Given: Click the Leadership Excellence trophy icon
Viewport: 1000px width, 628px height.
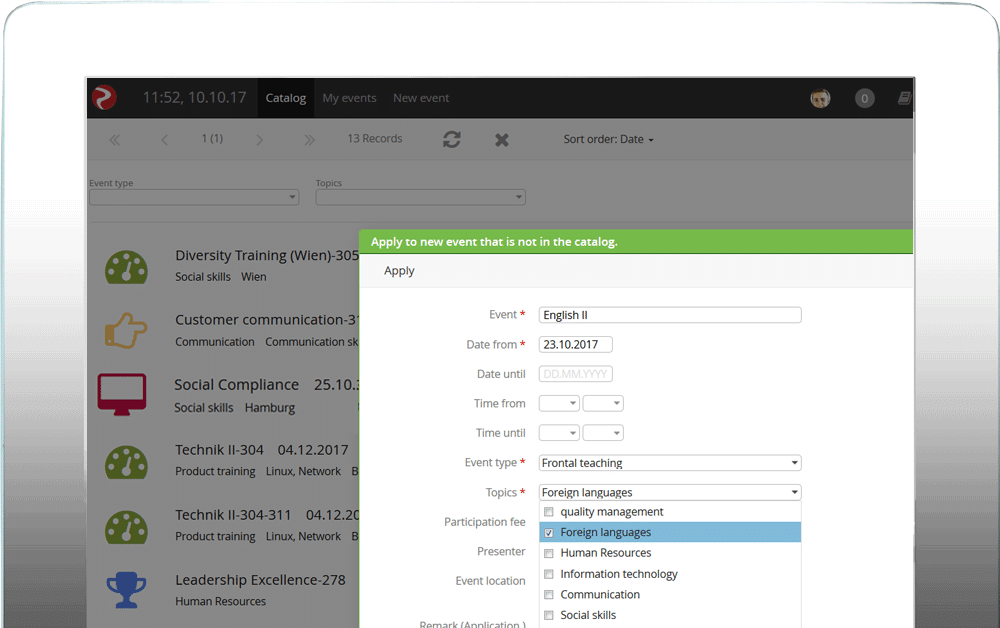Looking at the screenshot, I should pyautogui.click(x=126, y=590).
